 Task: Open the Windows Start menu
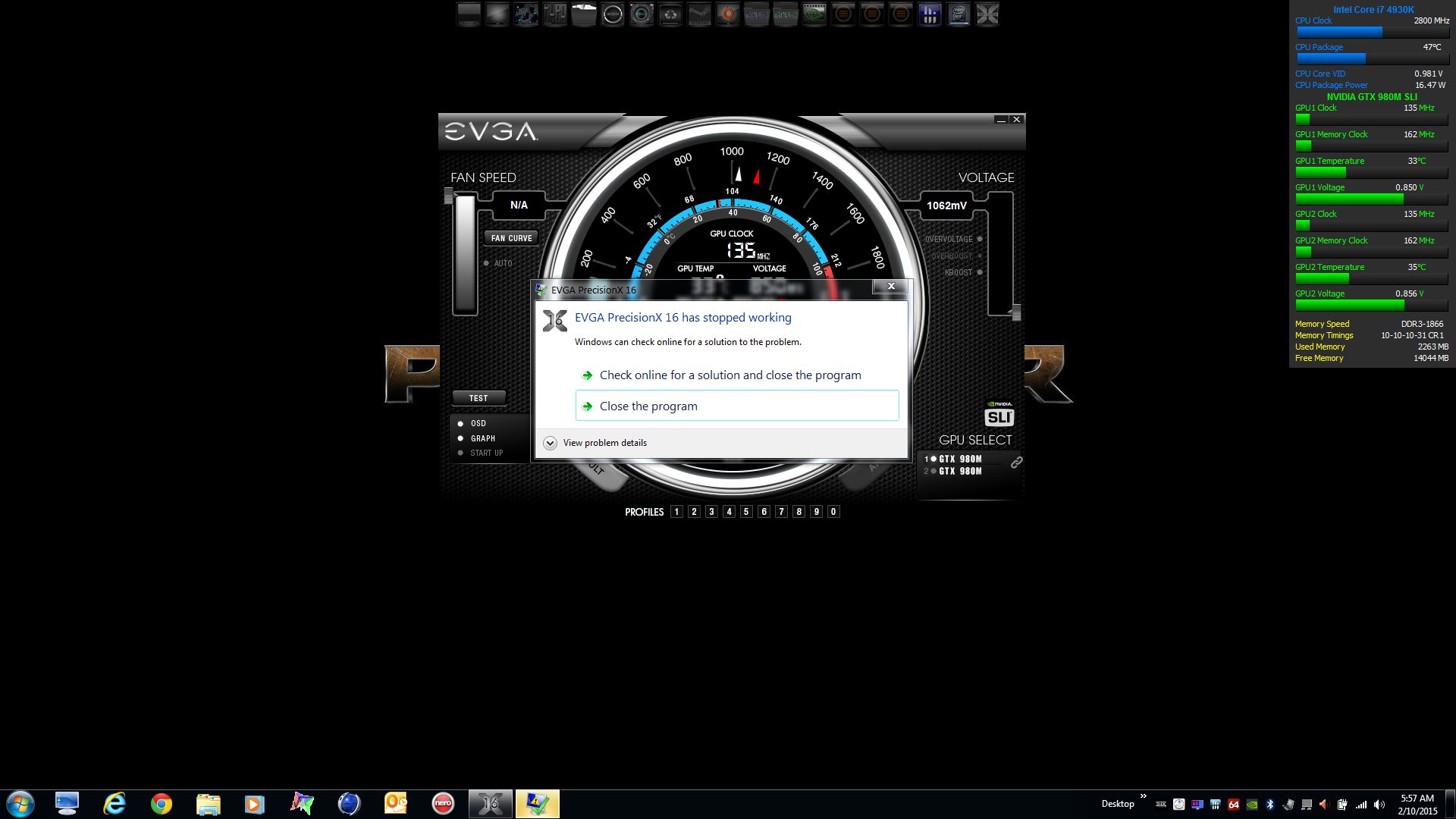click(x=20, y=804)
